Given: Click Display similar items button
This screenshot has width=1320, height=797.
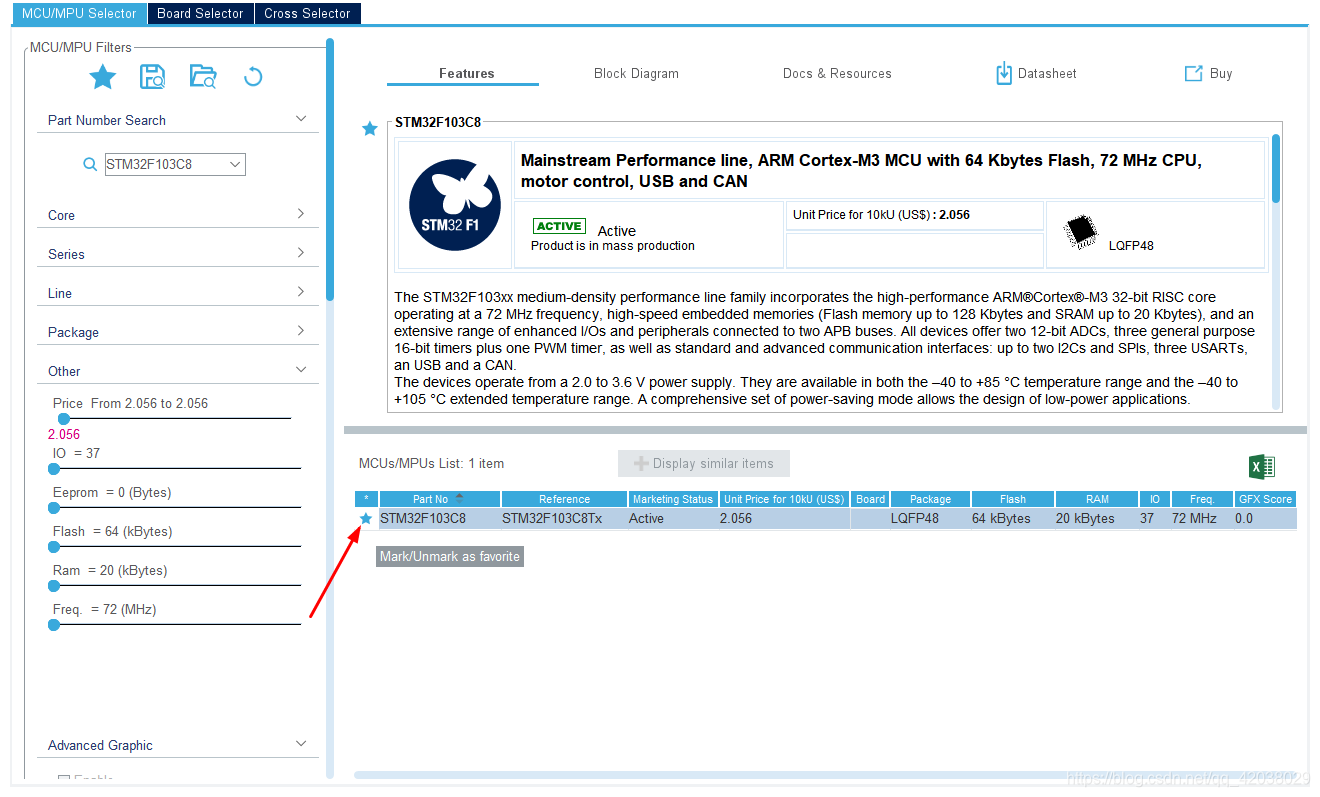Looking at the screenshot, I should pos(704,463).
